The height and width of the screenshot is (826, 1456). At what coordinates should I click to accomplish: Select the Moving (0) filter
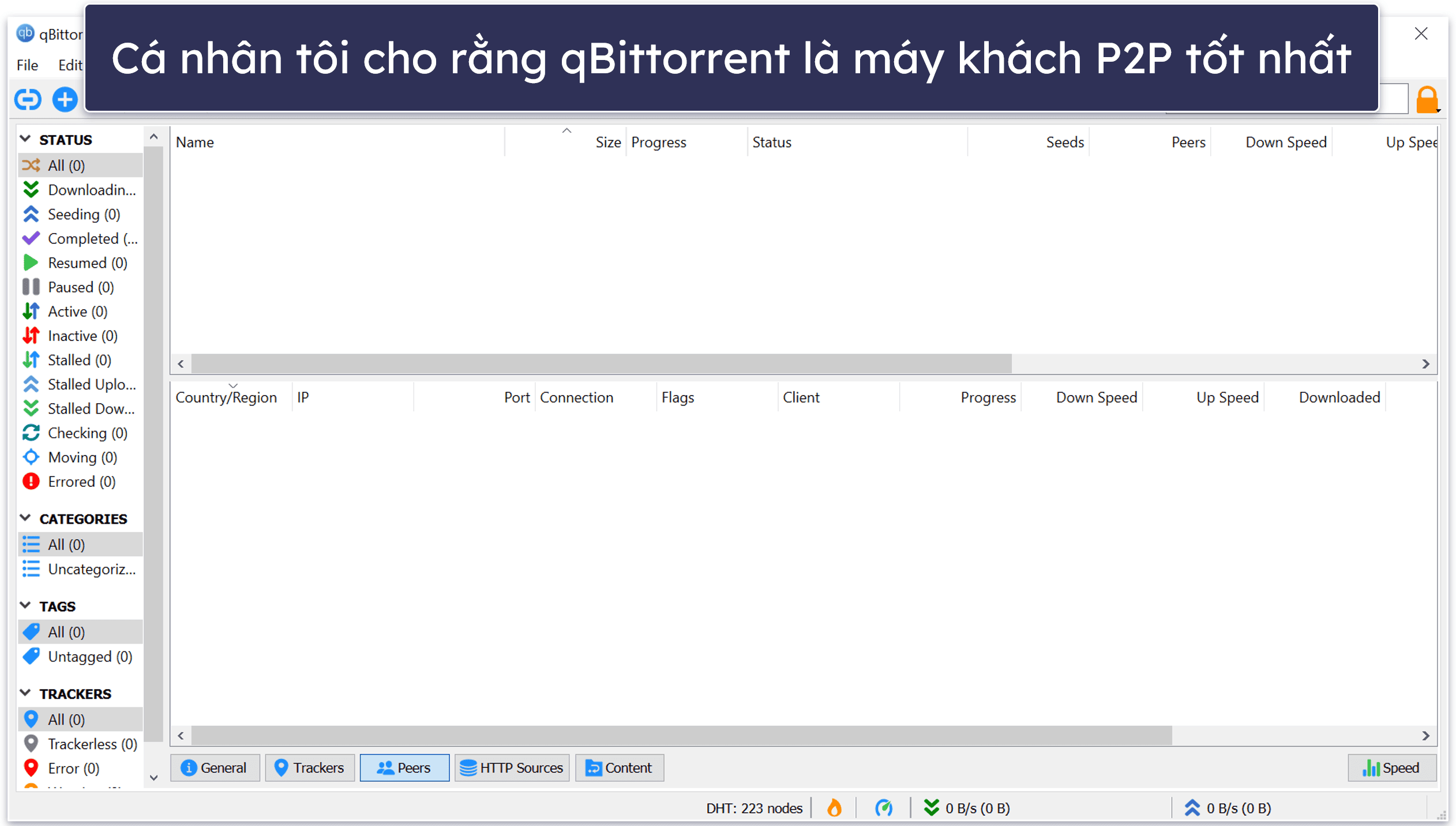81,457
